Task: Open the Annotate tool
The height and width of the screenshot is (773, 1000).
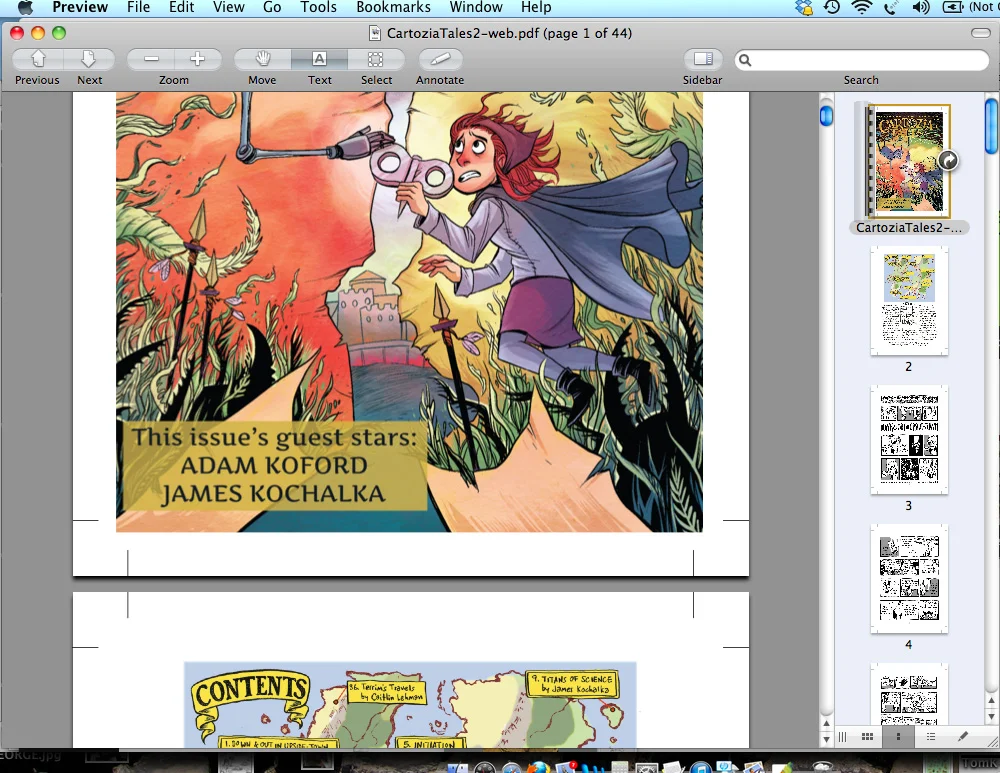Action: point(440,59)
